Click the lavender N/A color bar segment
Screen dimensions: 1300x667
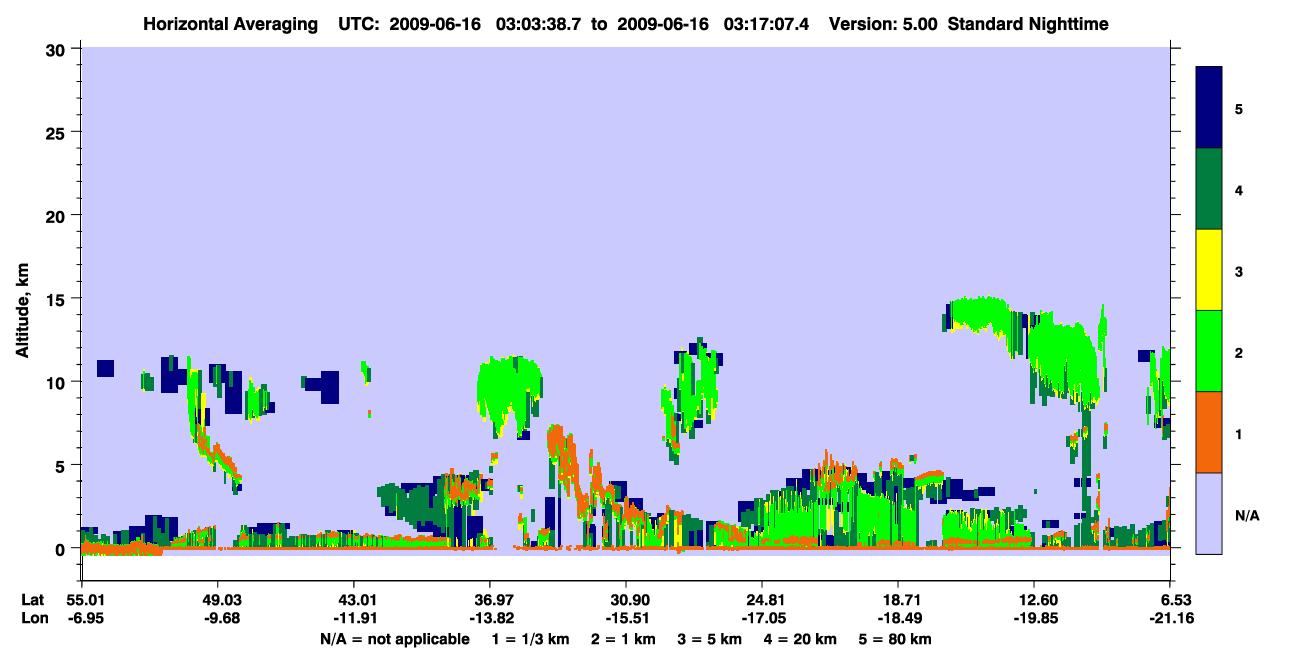(x=1209, y=513)
